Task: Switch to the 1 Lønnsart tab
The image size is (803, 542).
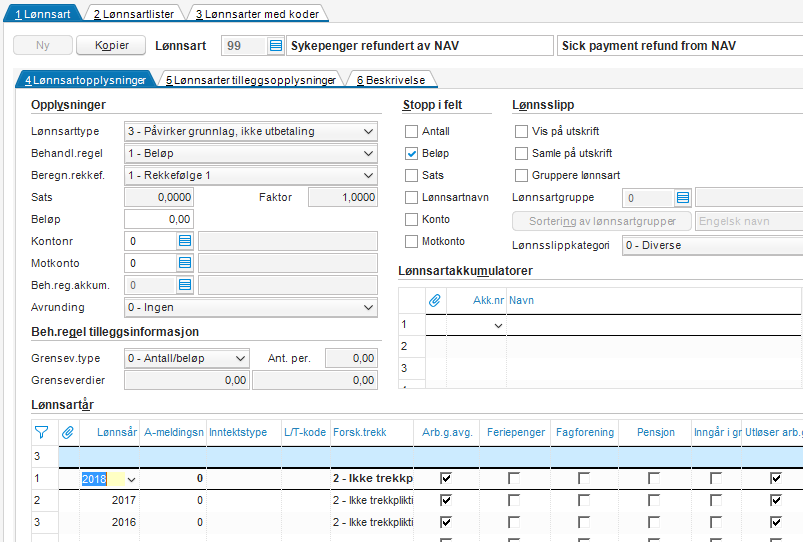Action: pos(43,14)
